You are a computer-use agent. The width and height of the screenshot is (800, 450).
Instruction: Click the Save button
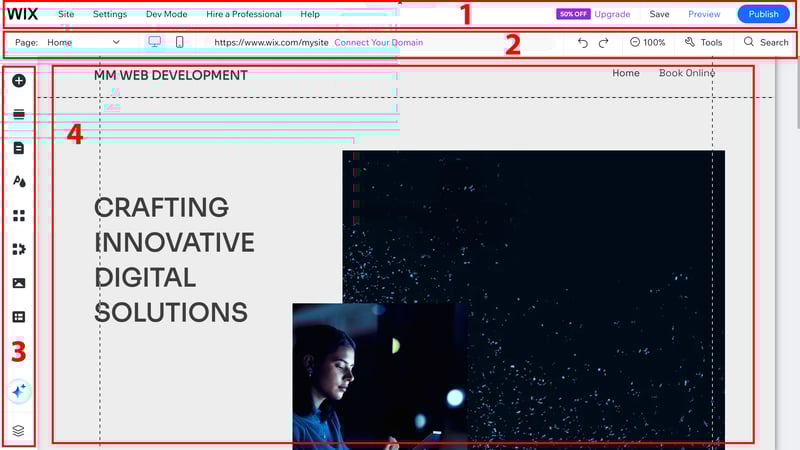(659, 14)
